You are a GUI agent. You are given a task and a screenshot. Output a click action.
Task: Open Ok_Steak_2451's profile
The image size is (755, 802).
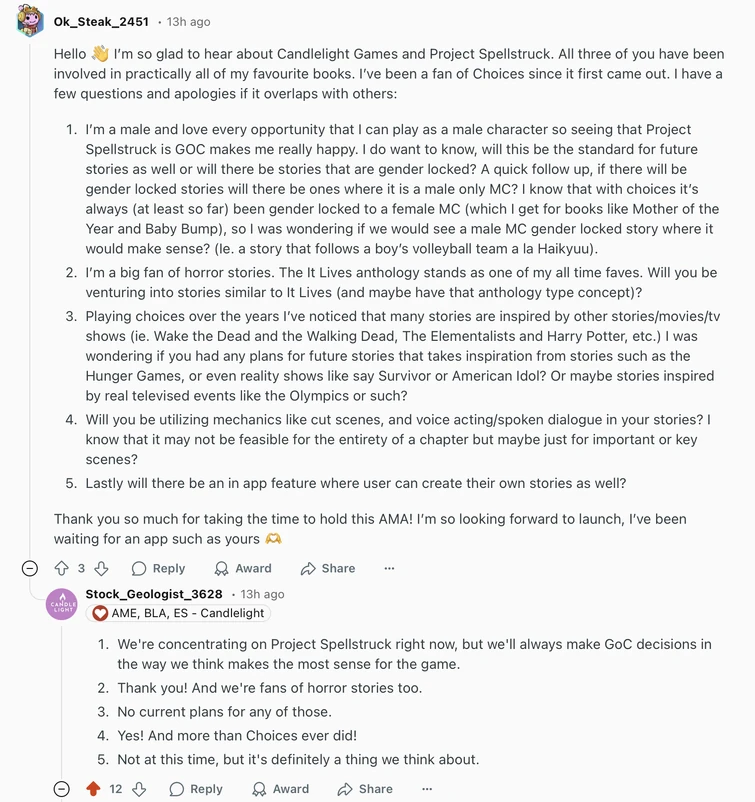click(103, 22)
